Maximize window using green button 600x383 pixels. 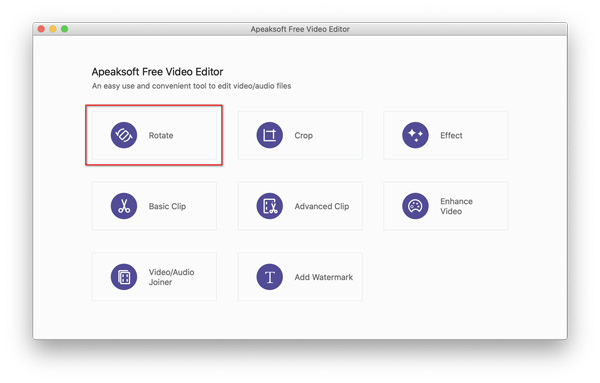65,29
